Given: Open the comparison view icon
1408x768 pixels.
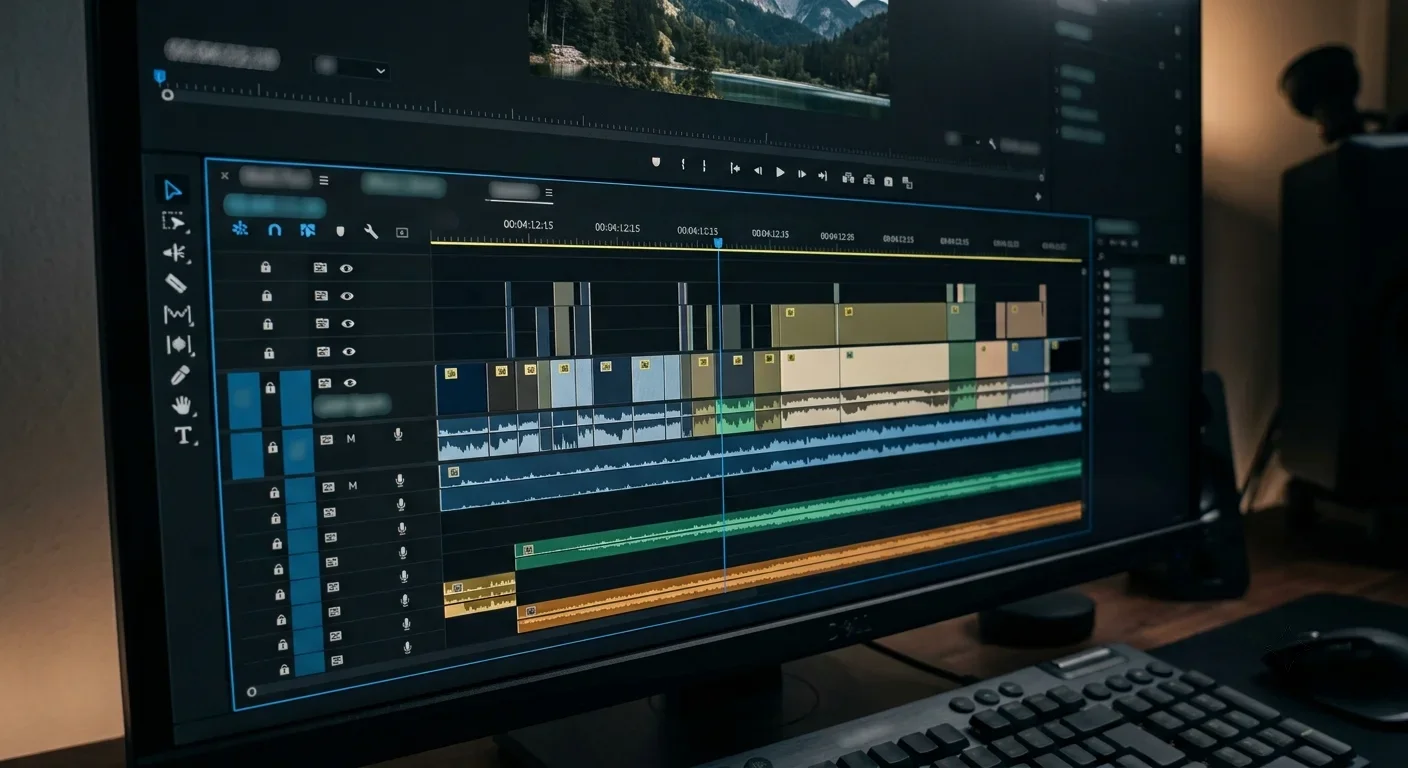Looking at the screenshot, I should [x=907, y=182].
